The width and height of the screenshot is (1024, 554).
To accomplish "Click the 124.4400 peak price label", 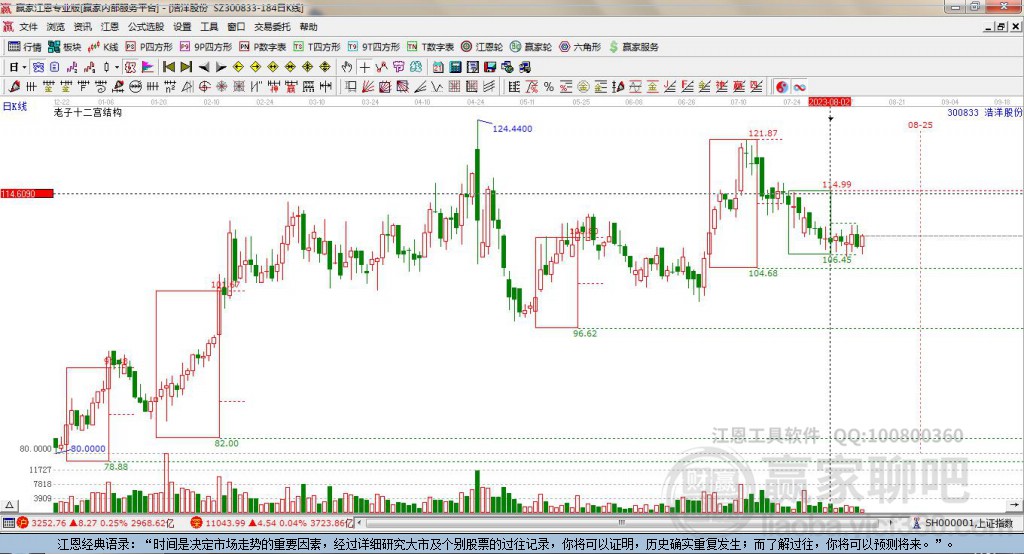I will (512, 129).
